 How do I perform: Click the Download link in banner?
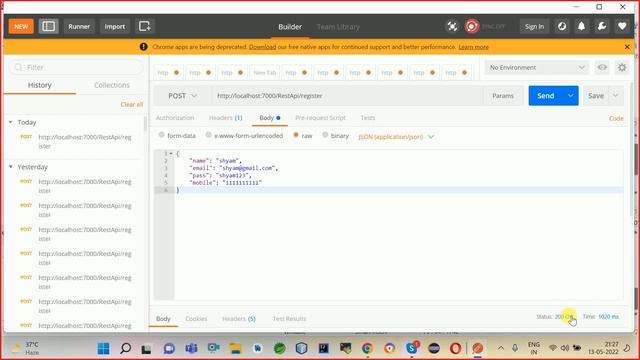point(262,47)
